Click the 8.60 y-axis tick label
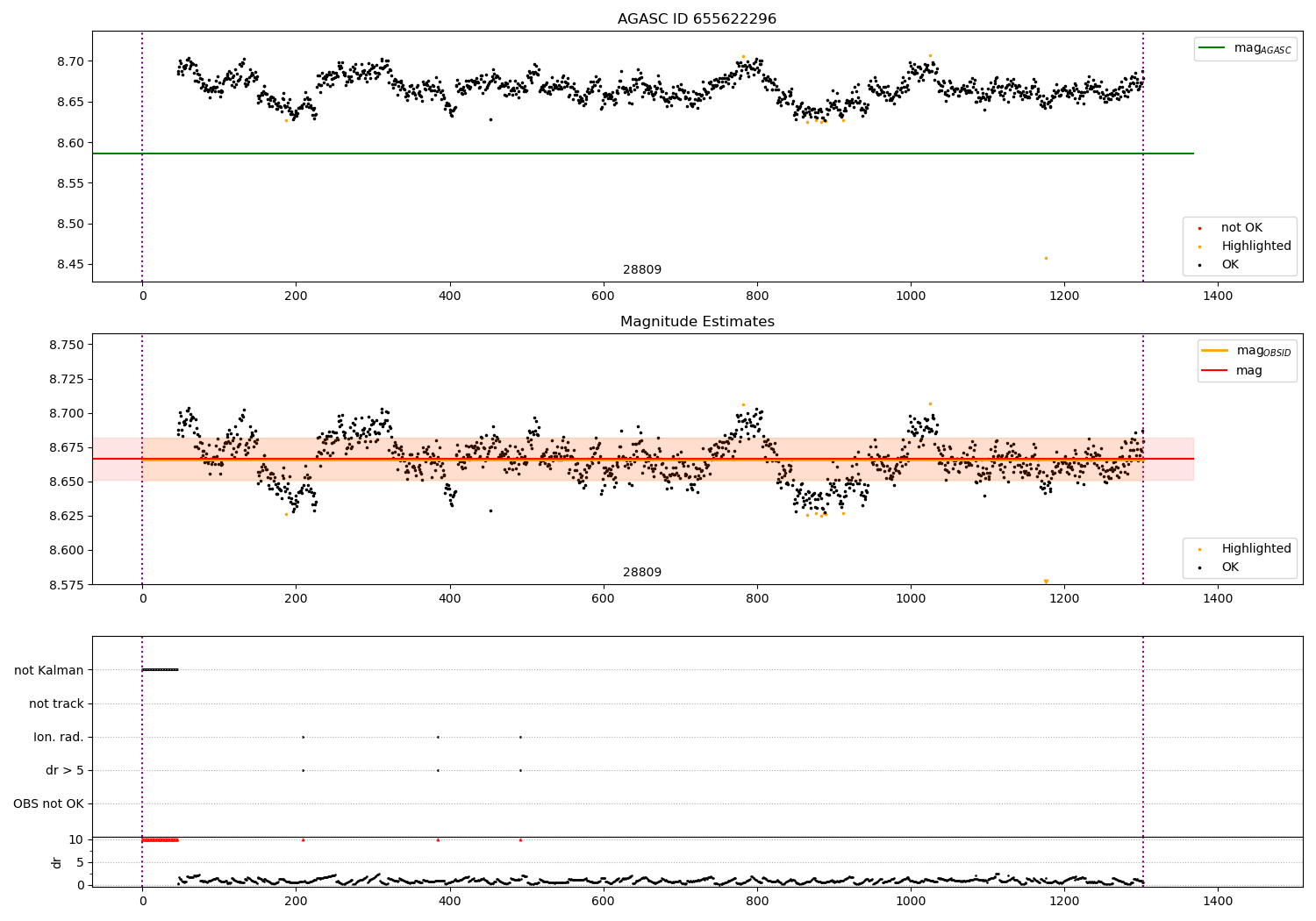Viewport: 1316px width, 921px height. click(x=70, y=143)
